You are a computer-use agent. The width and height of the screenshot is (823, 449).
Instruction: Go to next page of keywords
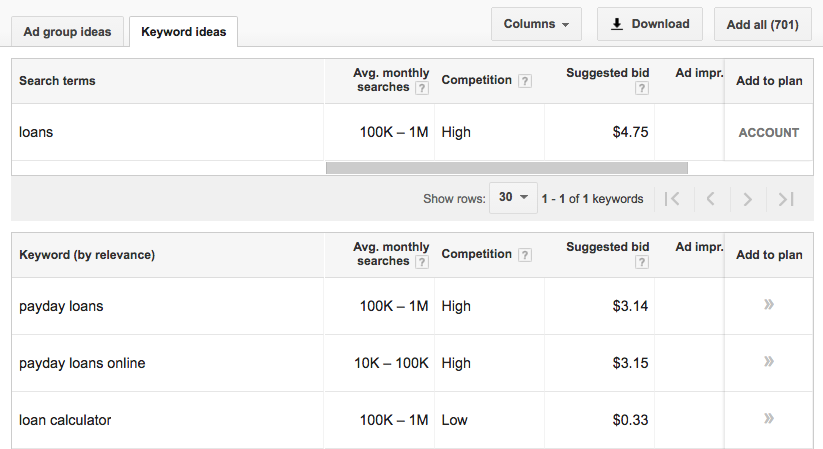[x=748, y=199]
